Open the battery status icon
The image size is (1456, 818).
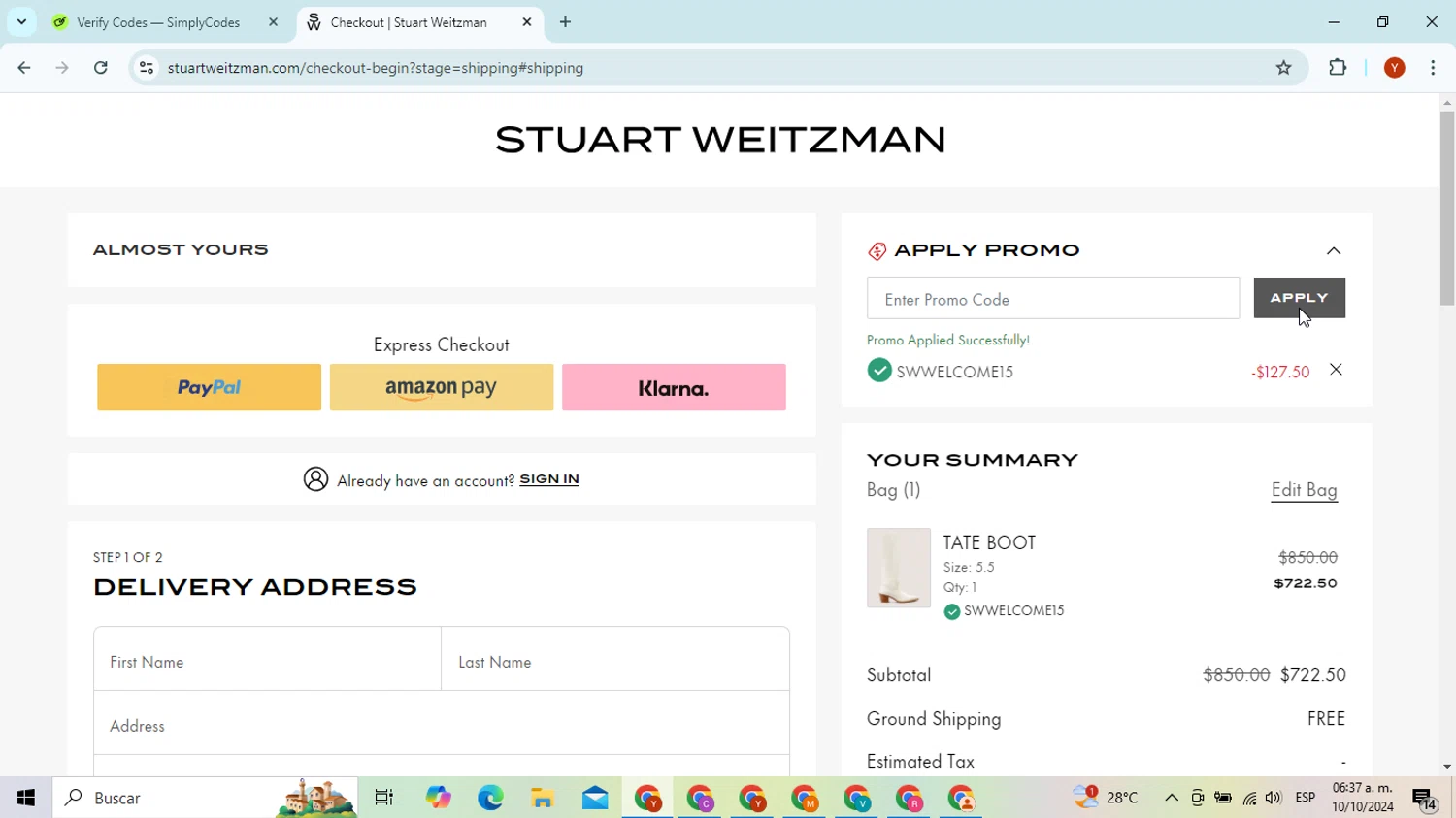coord(1223,798)
